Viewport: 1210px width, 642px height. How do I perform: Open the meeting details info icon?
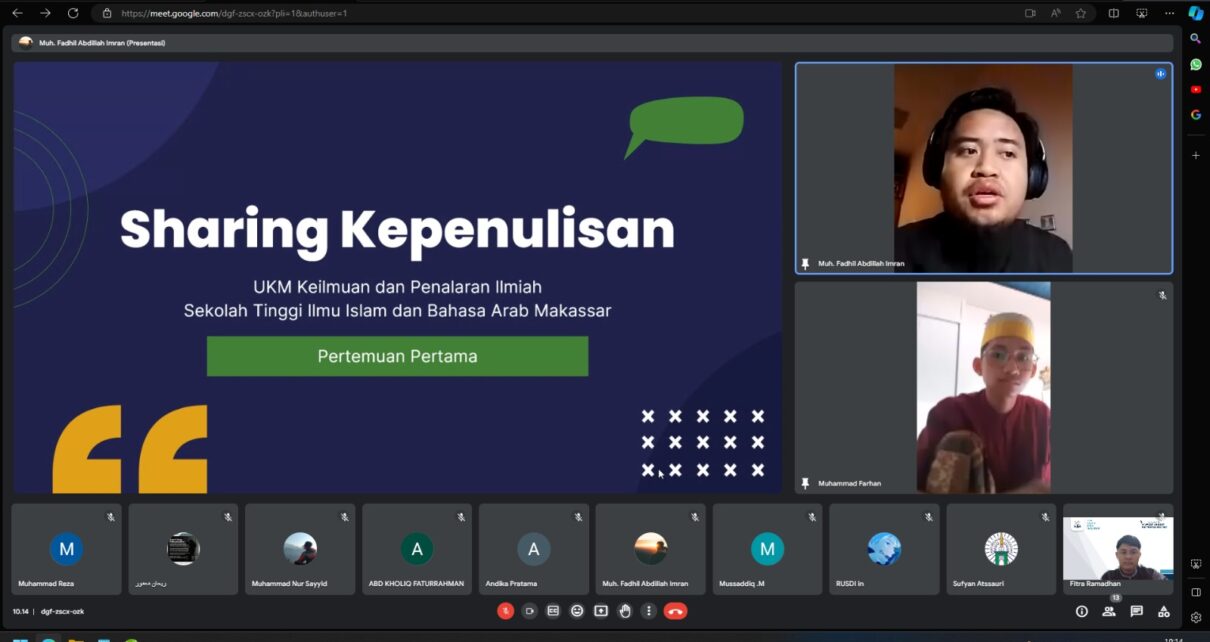(1081, 611)
